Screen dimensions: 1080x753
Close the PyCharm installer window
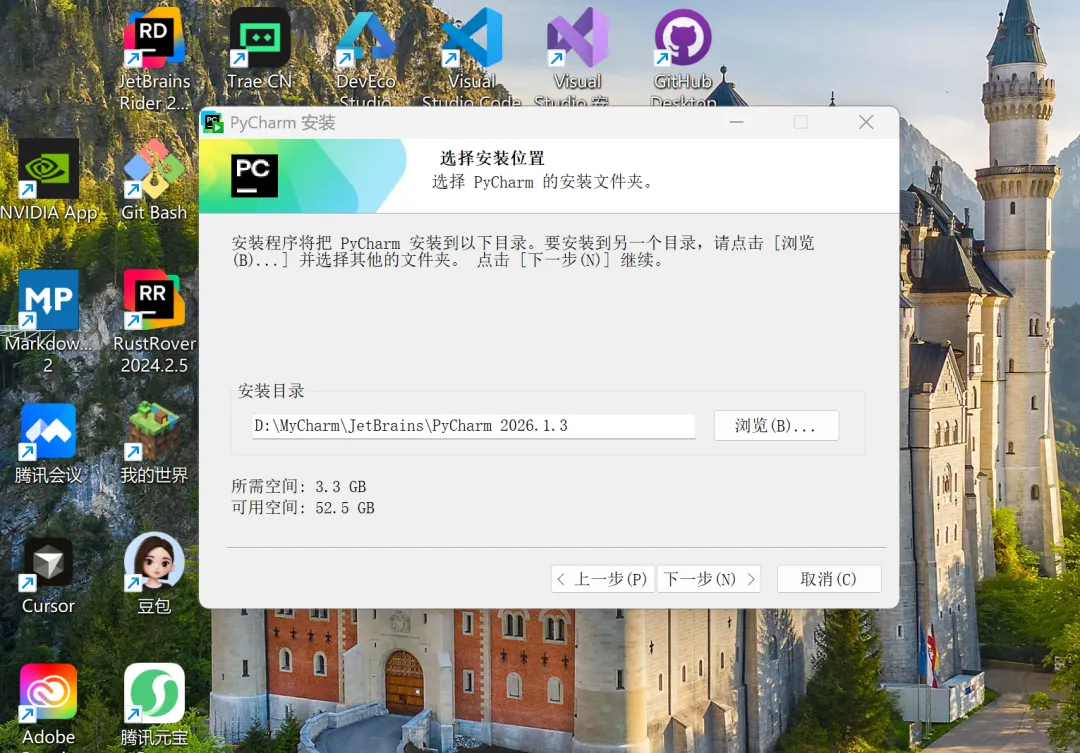(866, 123)
